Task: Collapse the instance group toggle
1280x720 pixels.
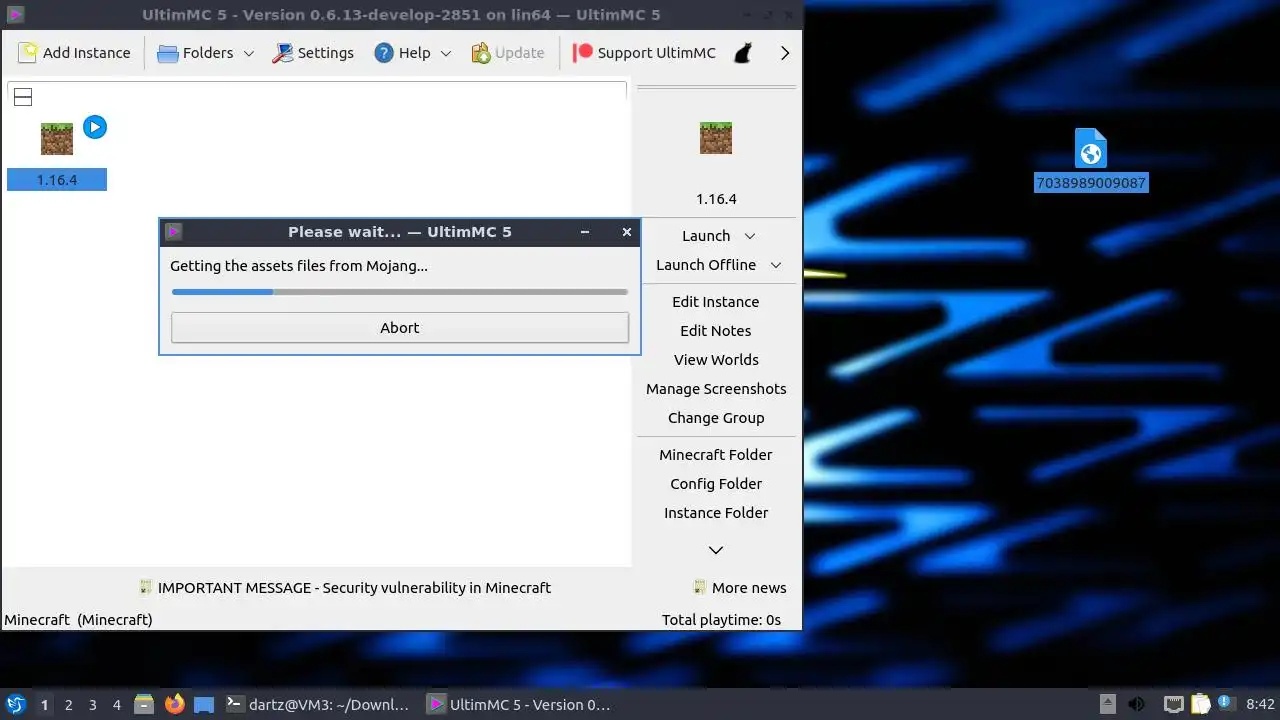Action: tap(23, 97)
